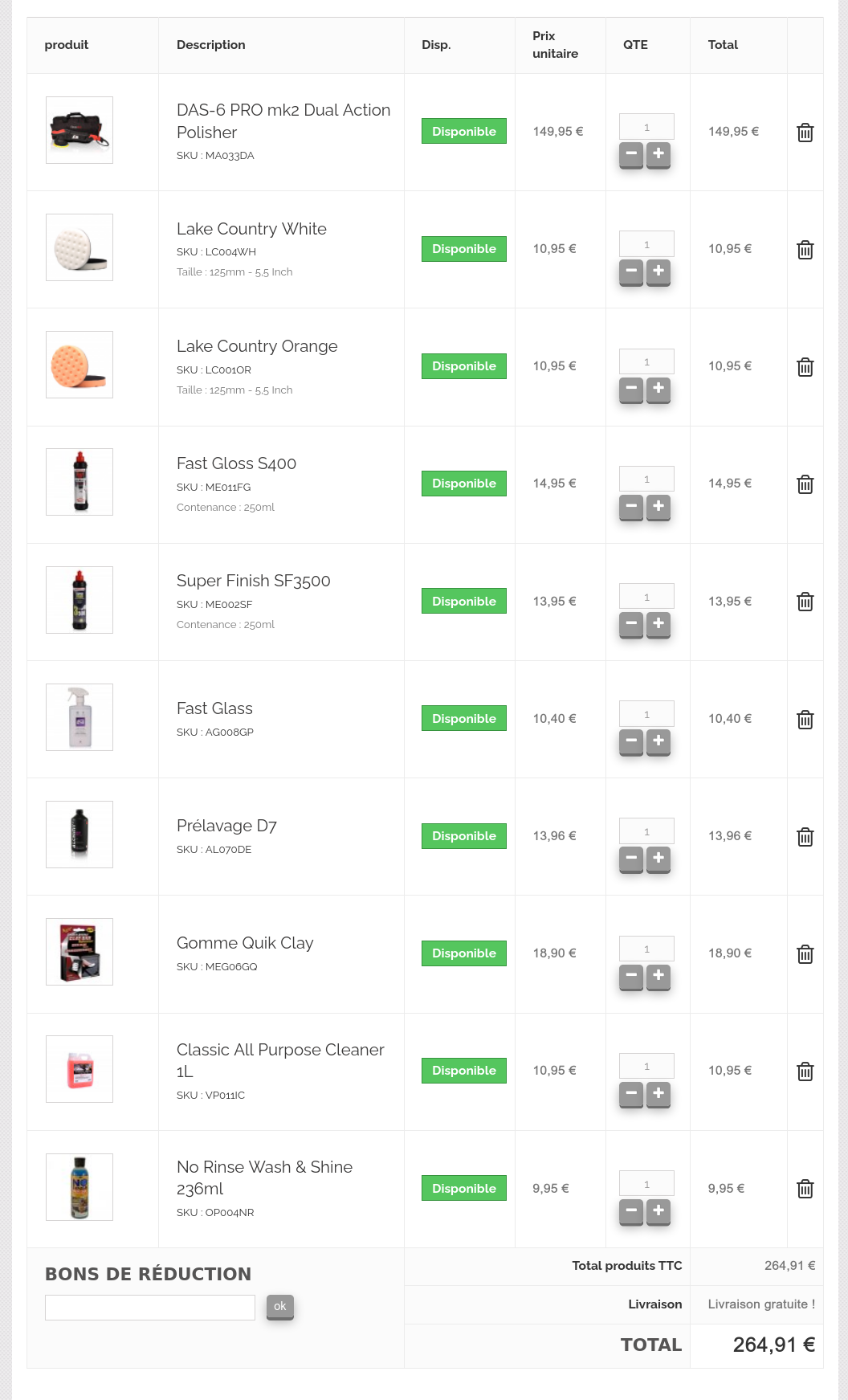Click the discount code input field
This screenshot has height=1400, width=848.
point(150,1307)
